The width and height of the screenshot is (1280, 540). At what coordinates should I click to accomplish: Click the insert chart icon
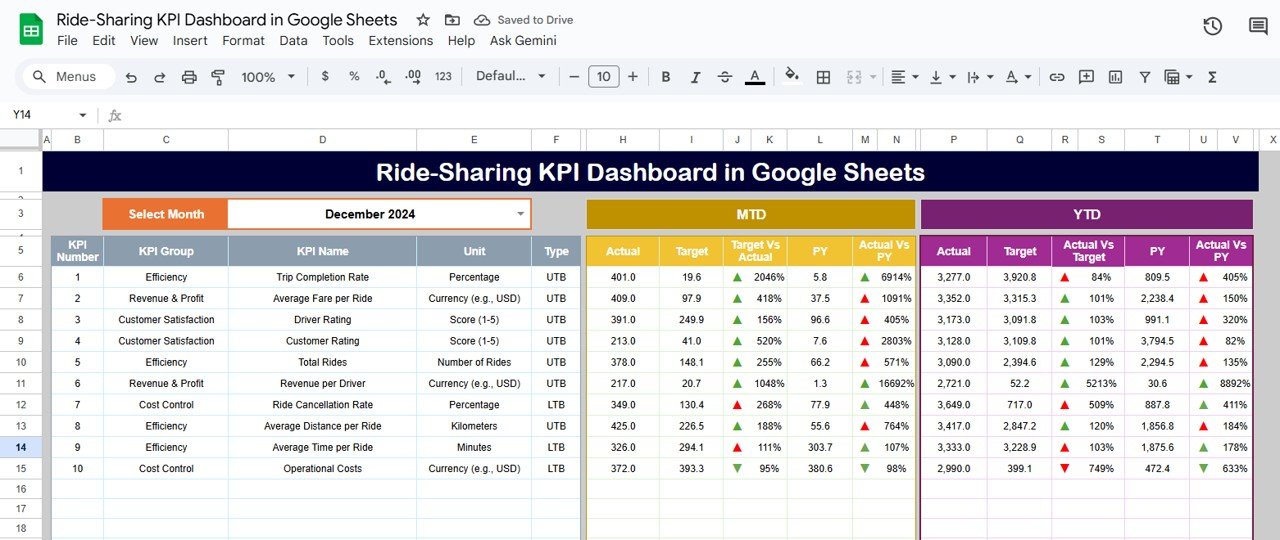1115,77
